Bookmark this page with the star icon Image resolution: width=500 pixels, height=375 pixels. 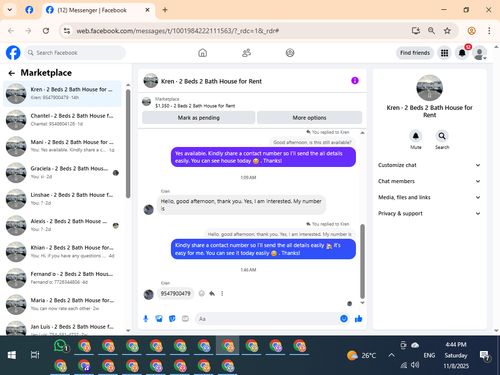pyautogui.click(x=447, y=31)
